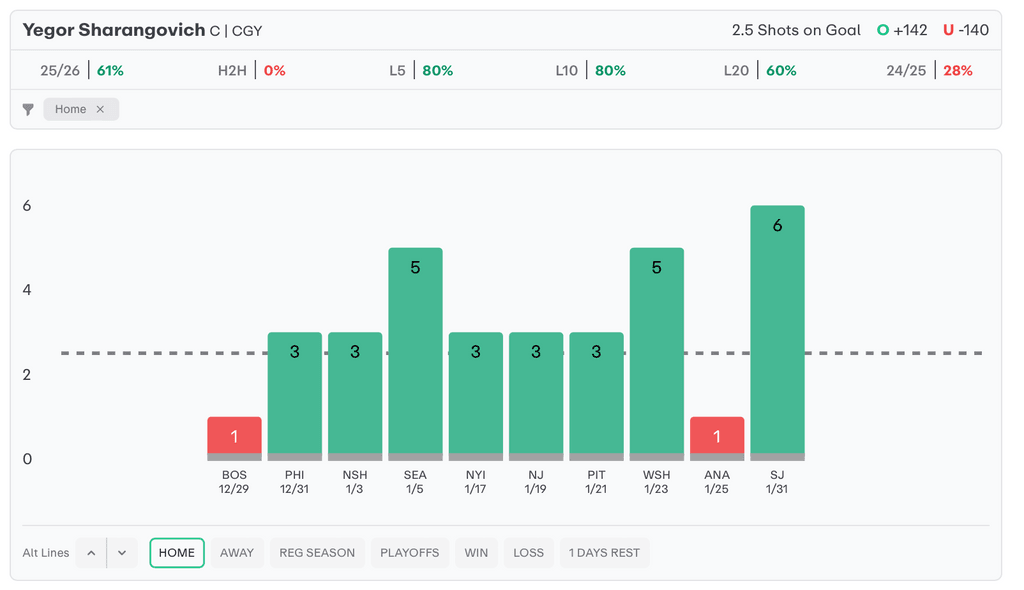Click the filter funnel icon
This screenshot has height=590, width=1024.
click(x=28, y=110)
